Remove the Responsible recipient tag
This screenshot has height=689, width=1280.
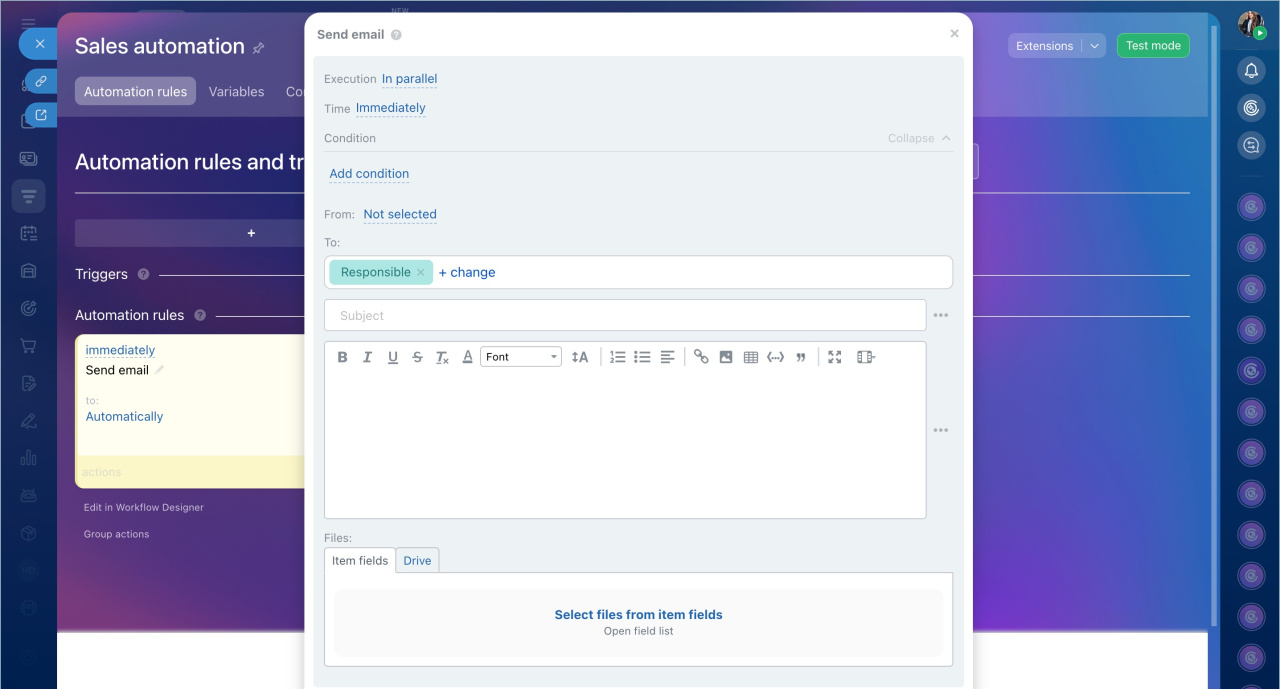[x=421, y=272]
